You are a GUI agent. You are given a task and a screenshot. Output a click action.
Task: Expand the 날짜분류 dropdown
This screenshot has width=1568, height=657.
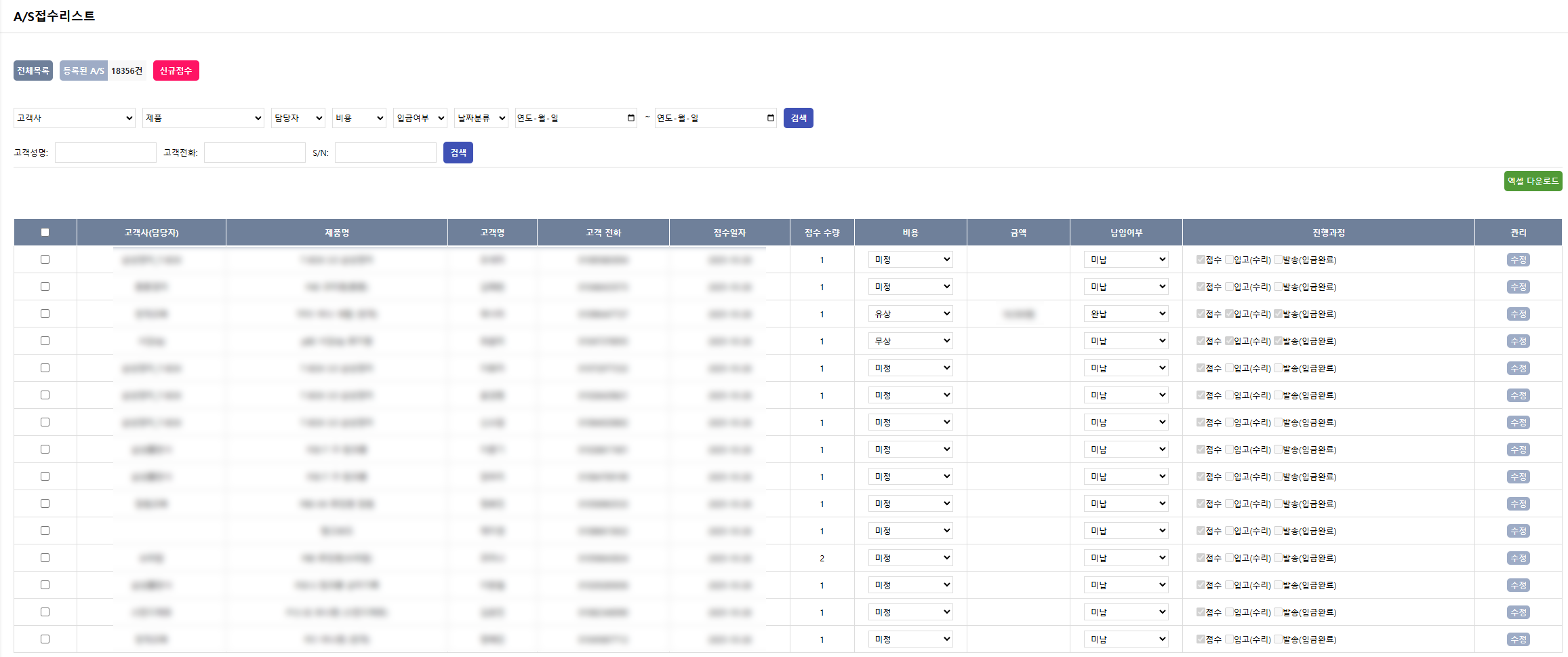coord(481,118)
